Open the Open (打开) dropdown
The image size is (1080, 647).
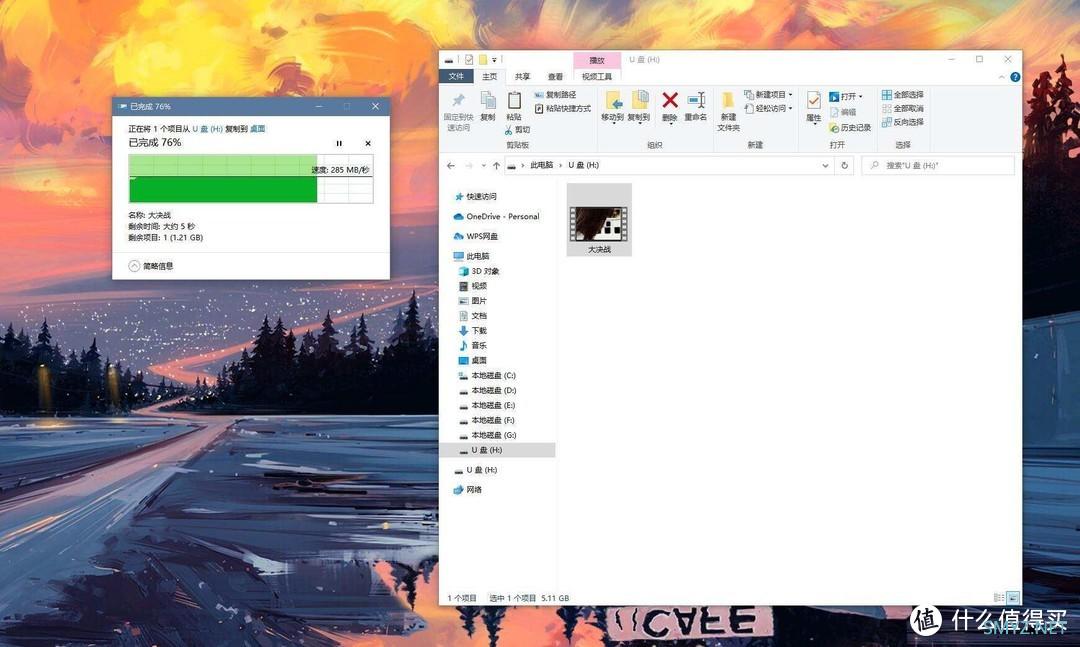click(846, 96)
